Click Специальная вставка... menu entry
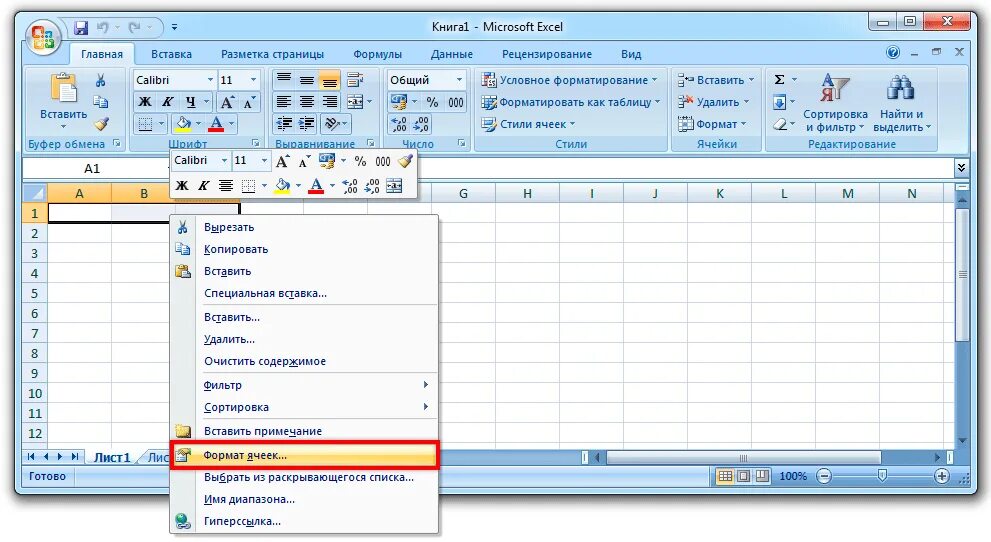The height and width of the screenshot is (542, 991). point(304,293)
